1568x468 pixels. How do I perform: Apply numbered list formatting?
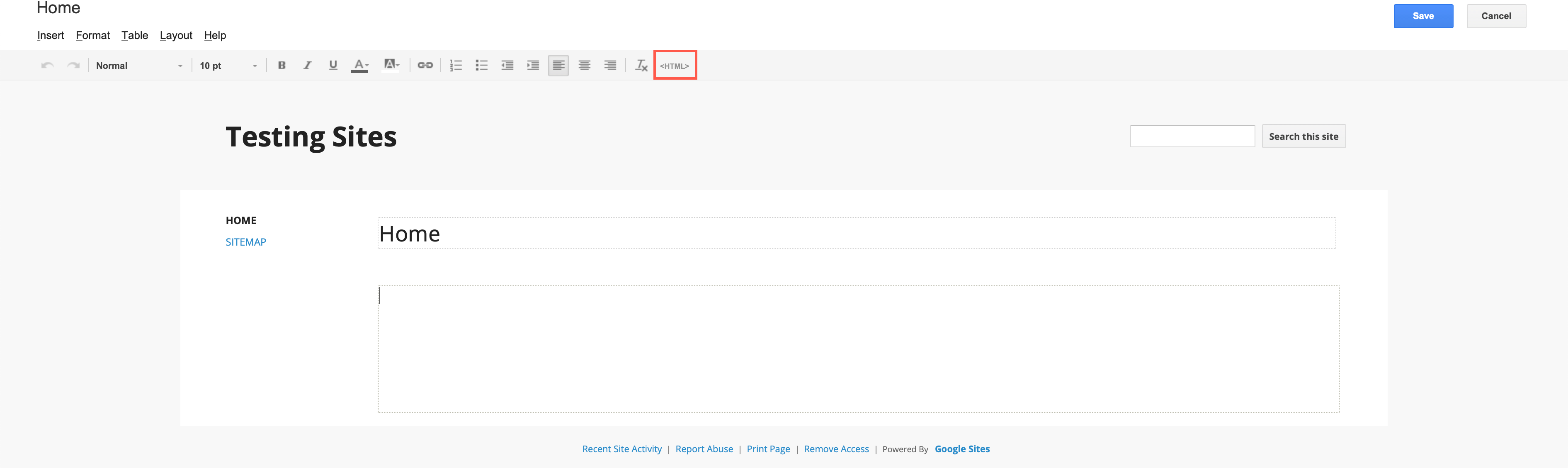coord(456,65)
